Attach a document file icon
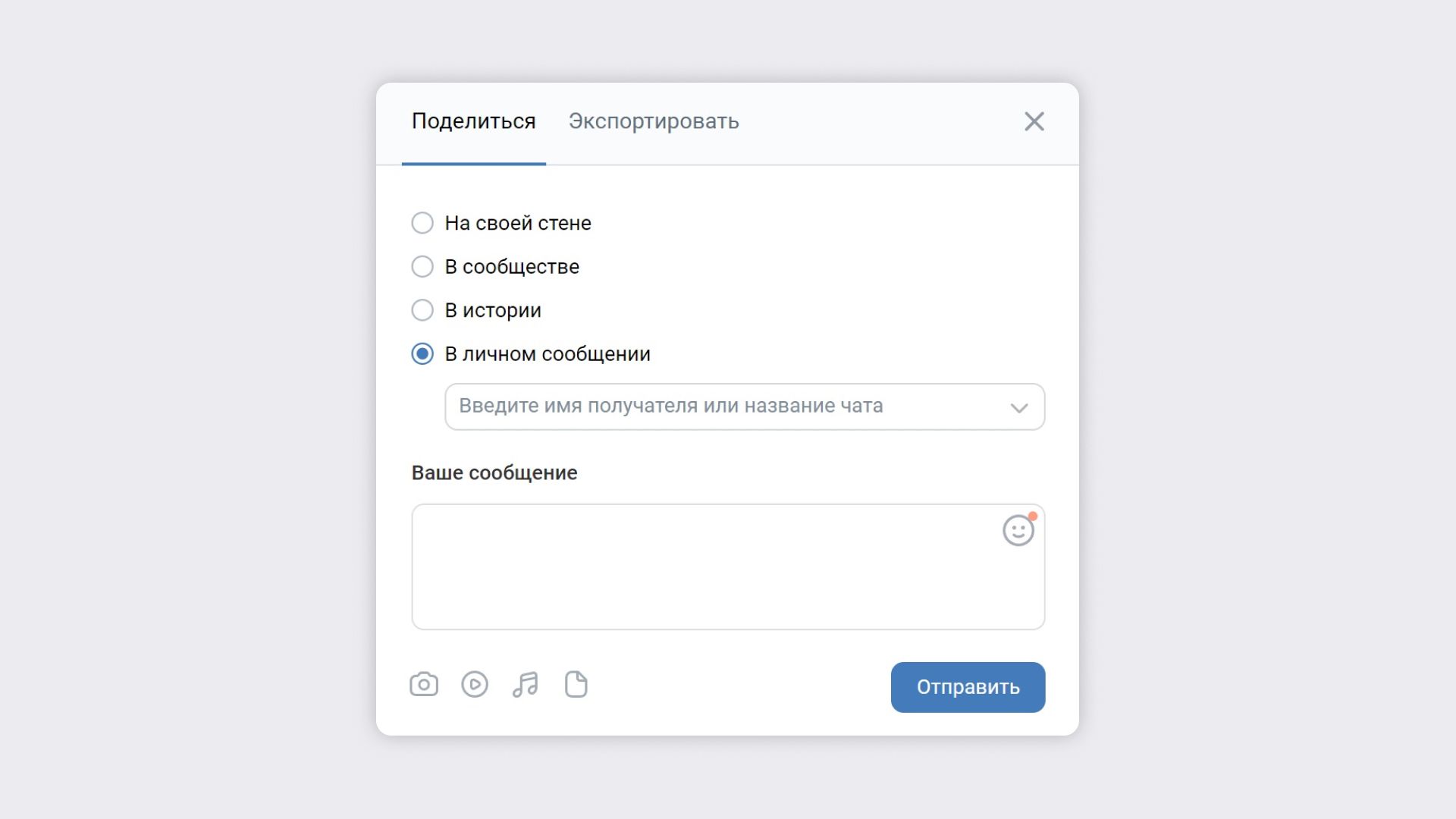Image resolution: width=1456 pixels, height=819 pixels. click(576, 684)
